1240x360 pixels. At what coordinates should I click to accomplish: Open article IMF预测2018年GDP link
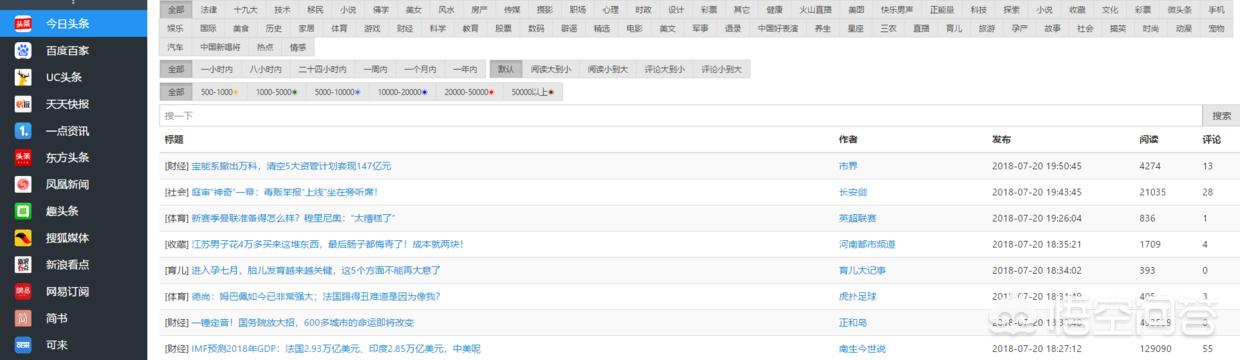(x=336, y=348)
